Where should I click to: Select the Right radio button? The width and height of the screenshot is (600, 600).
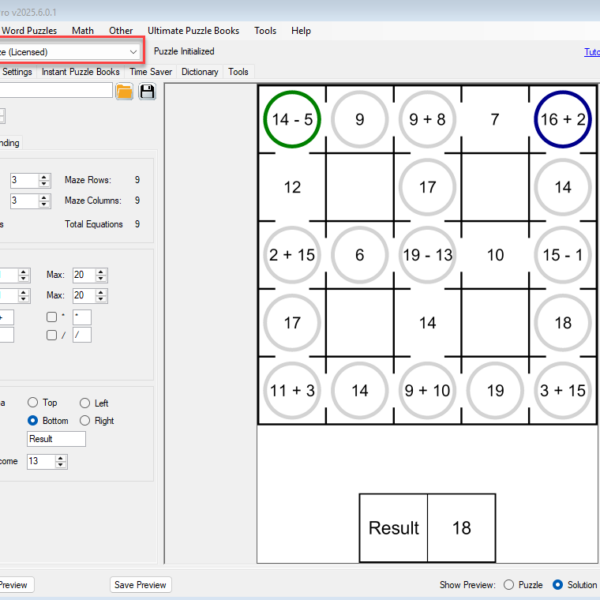point(85,421)
